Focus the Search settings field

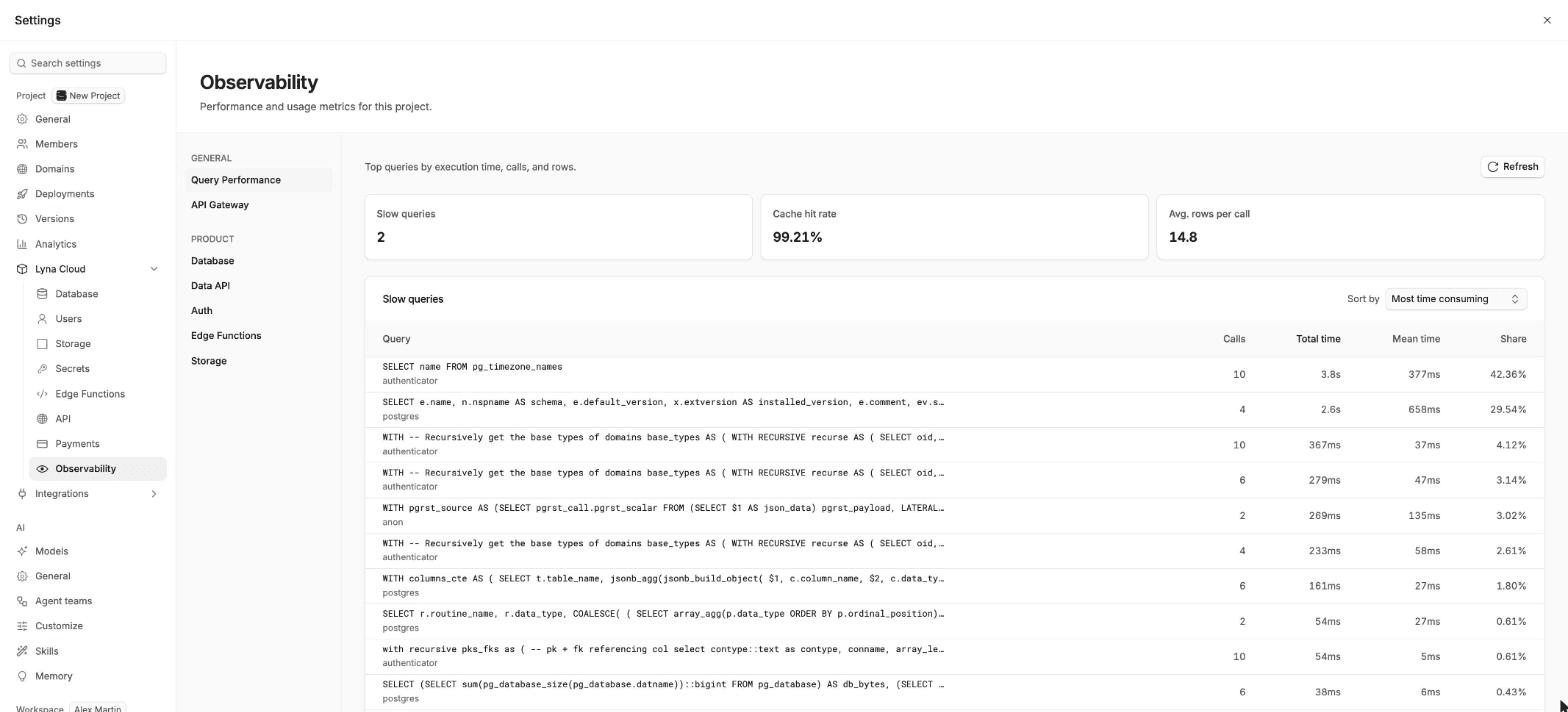coord(88,63)
